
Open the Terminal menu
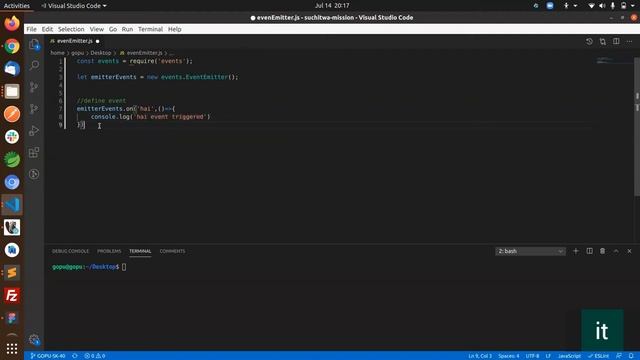150,29
